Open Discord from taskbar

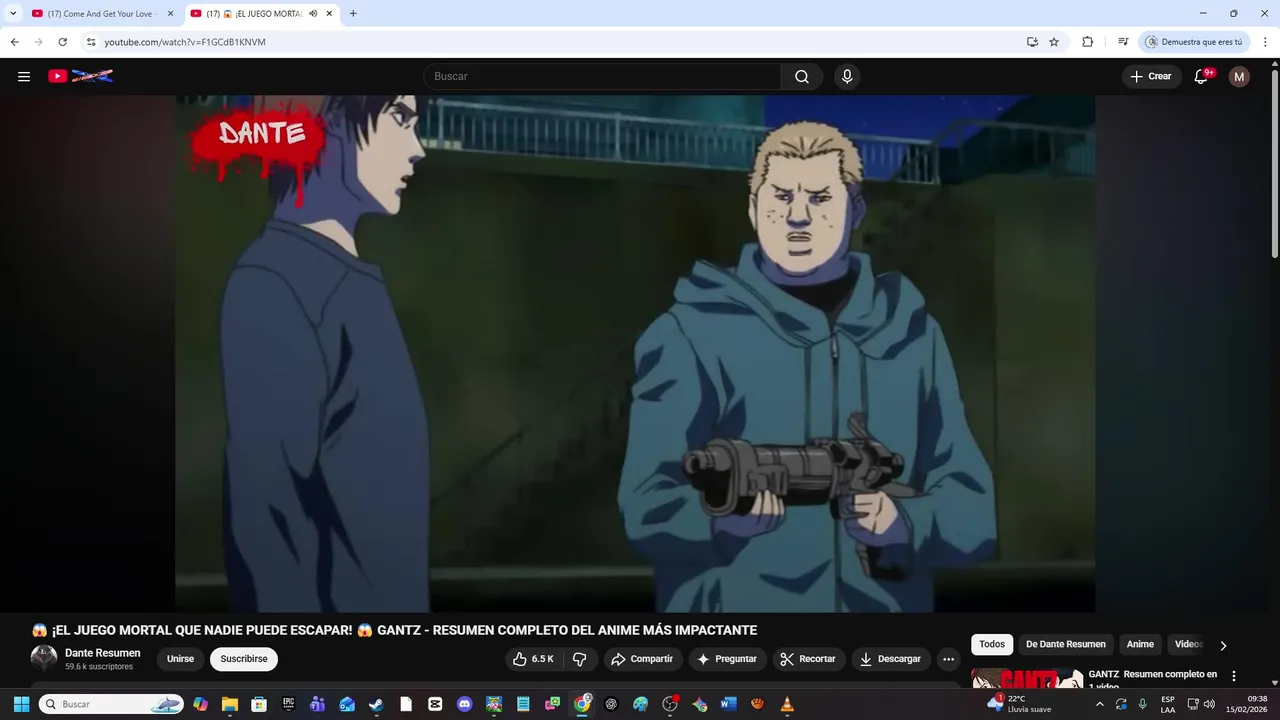coord(464,704)
